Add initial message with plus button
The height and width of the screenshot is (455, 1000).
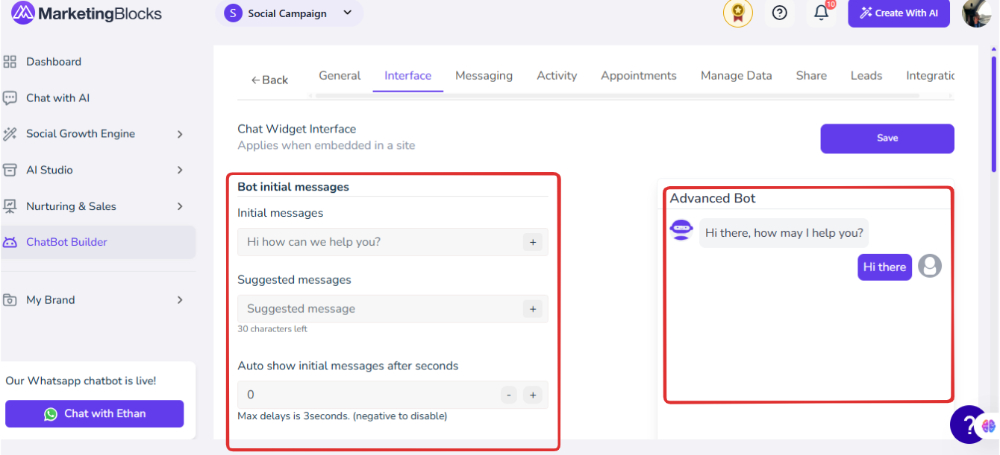532,242
